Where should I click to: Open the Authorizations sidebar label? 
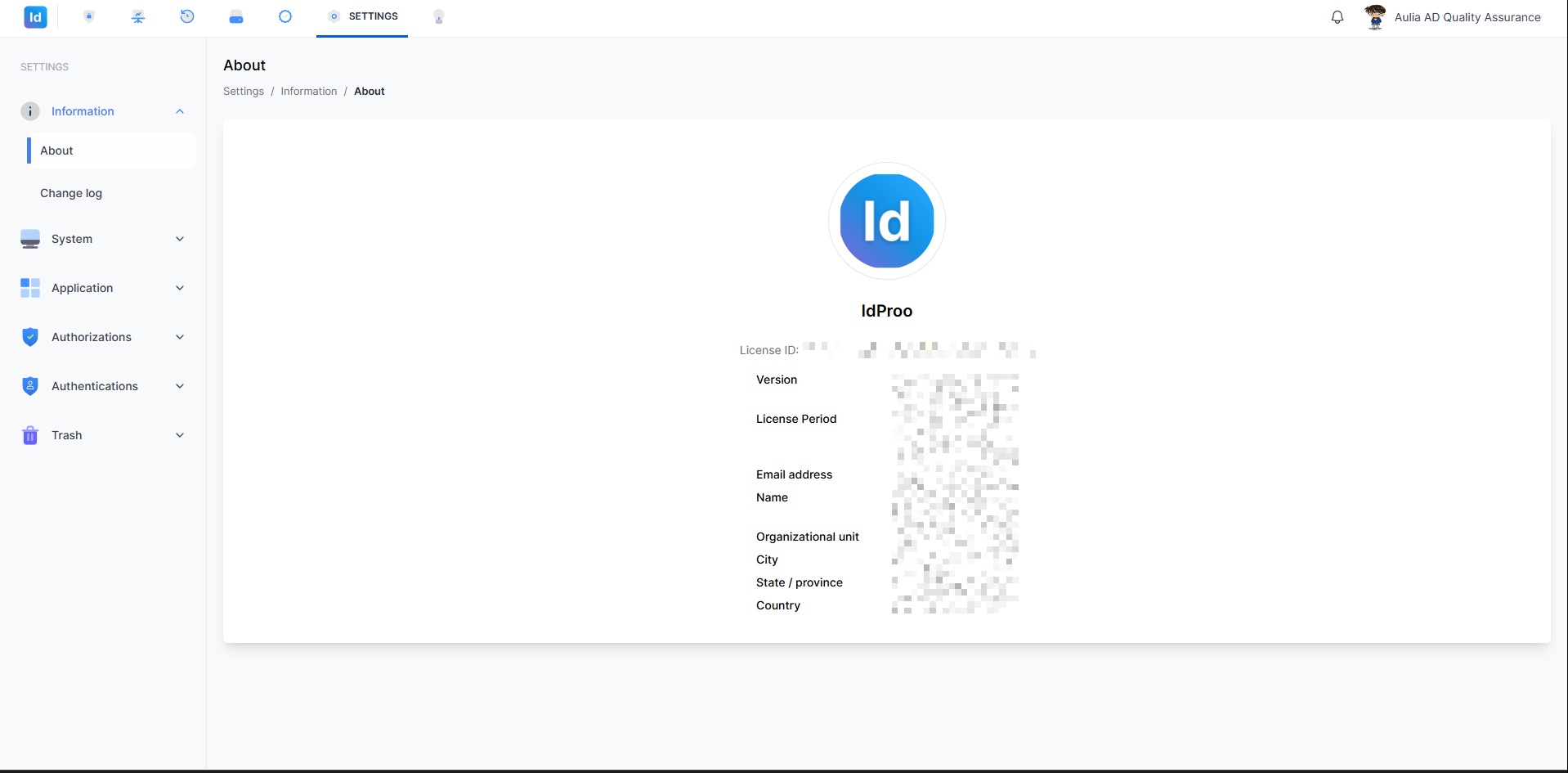pos(92,337)
